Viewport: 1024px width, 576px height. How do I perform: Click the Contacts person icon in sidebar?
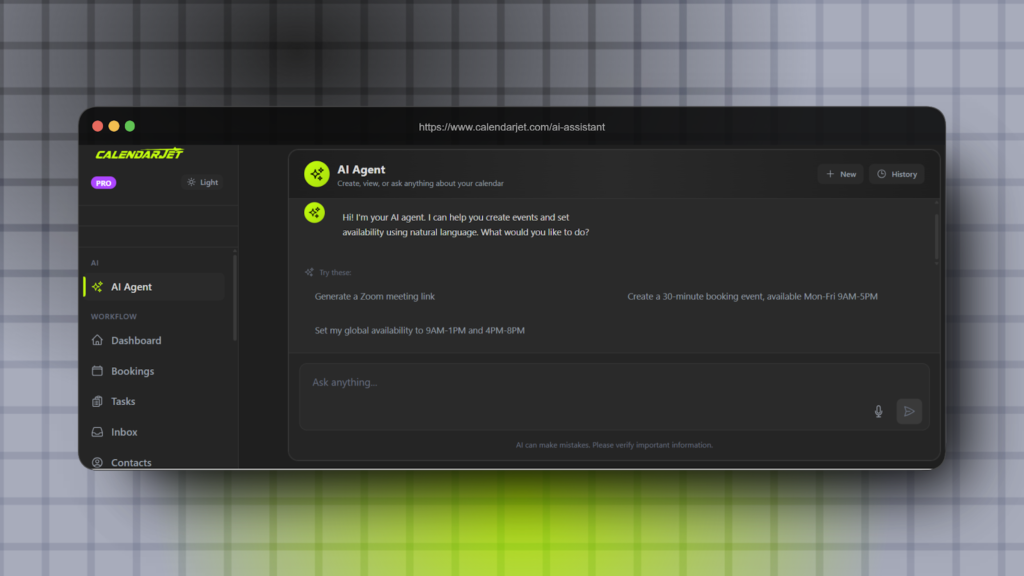pos(97,462)
